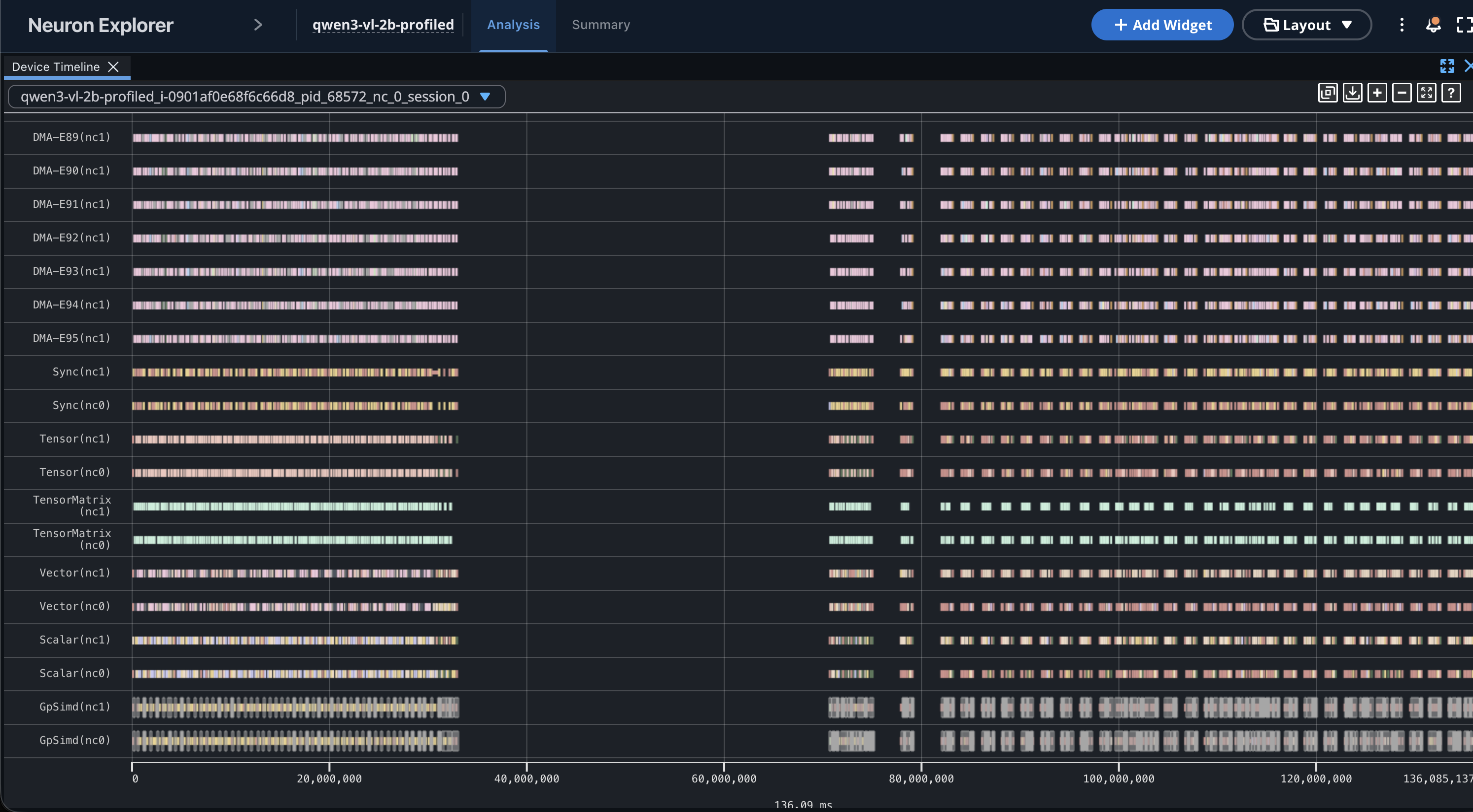Open timeline help question mark icon
The width and height of the screenshot is (1473, 812).
point(1451,93)
